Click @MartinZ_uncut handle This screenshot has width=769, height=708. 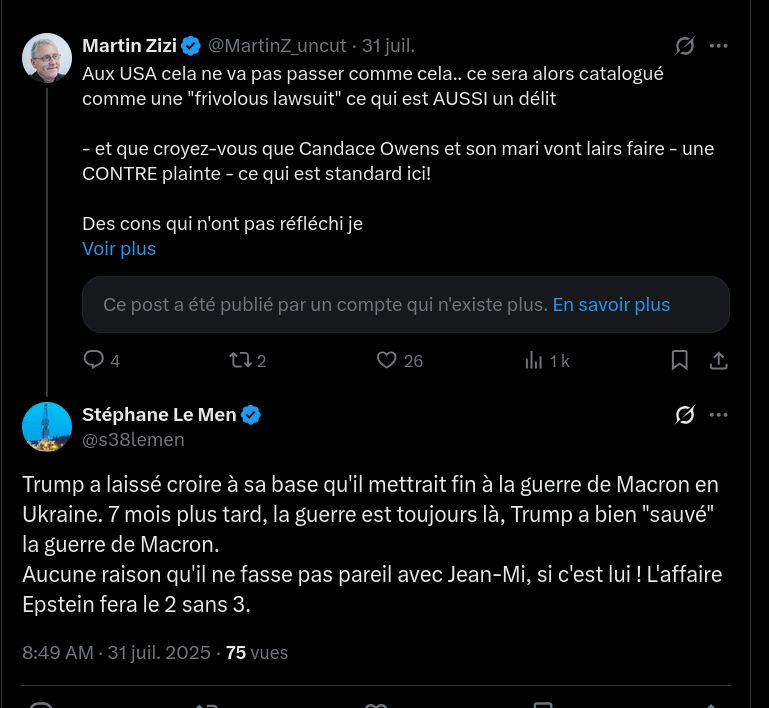277,45
